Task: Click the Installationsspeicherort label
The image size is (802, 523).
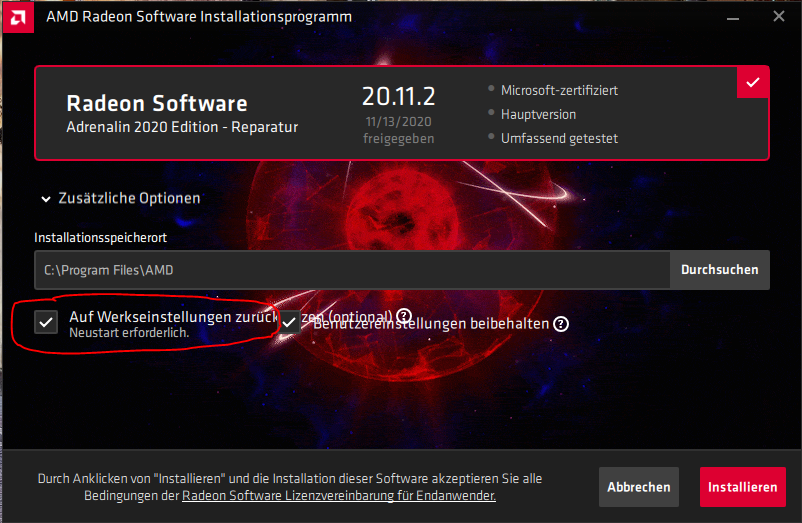Action: [x=100, y=238]
